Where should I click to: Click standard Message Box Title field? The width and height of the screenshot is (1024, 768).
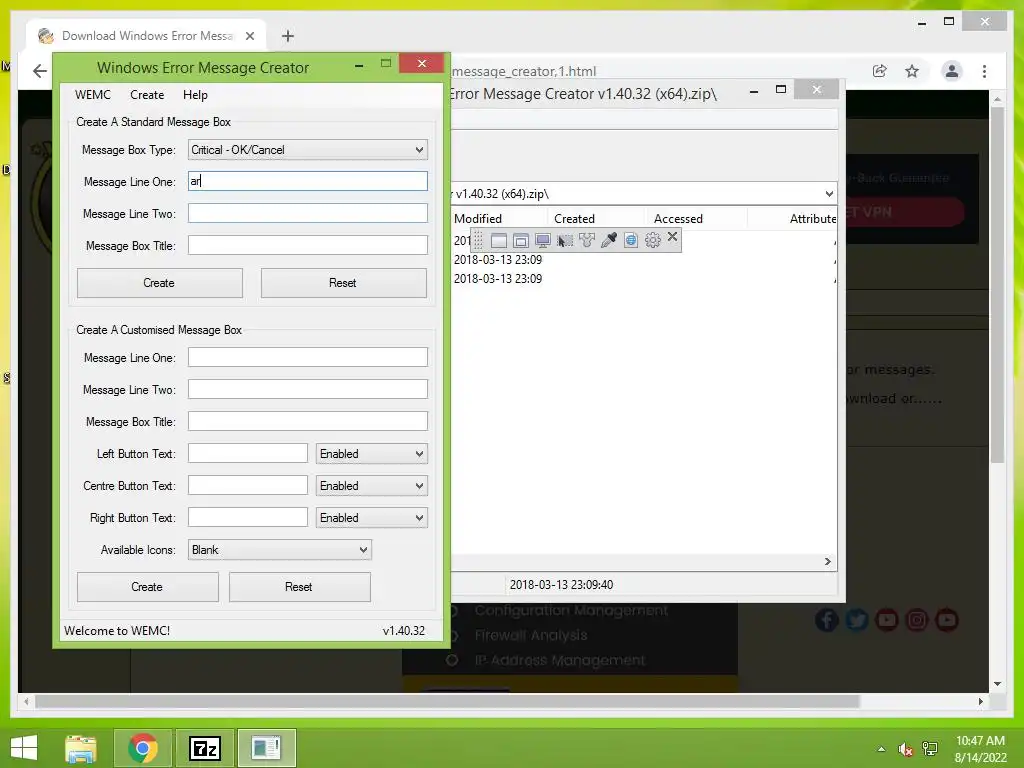pyautogui.click(x=308, y=245)
